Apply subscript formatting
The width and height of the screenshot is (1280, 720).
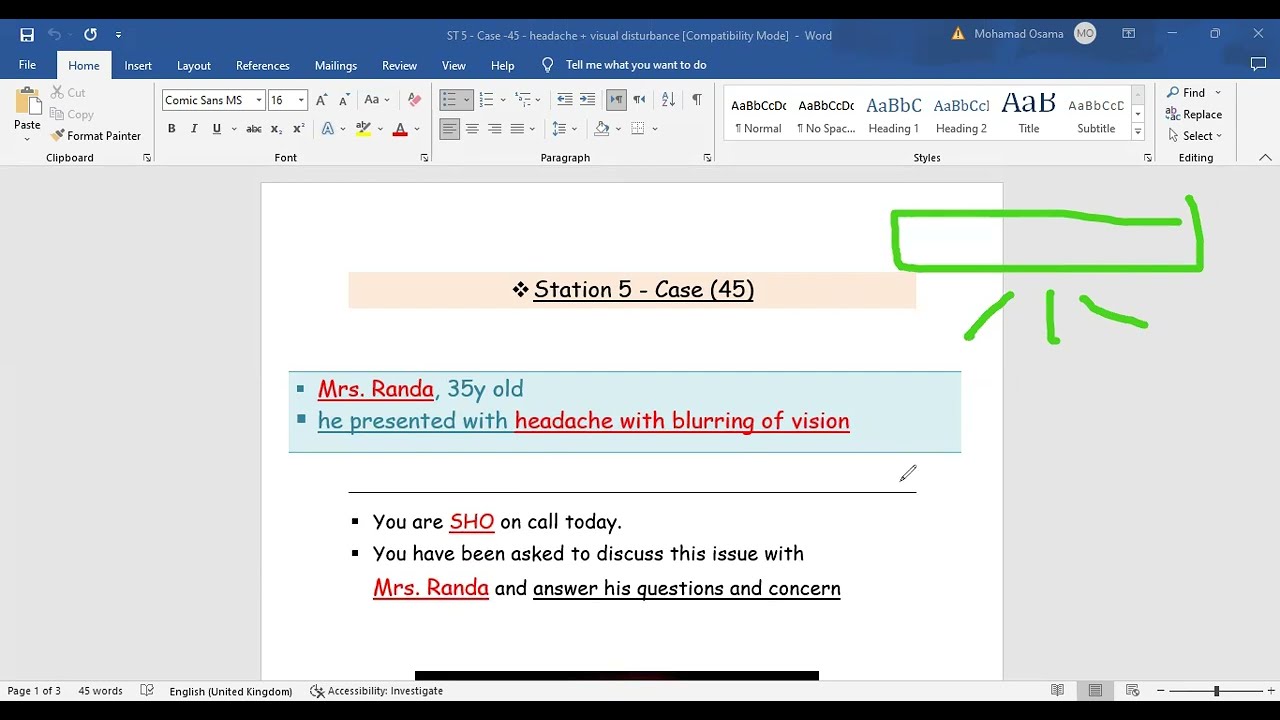tap(276, 129)
